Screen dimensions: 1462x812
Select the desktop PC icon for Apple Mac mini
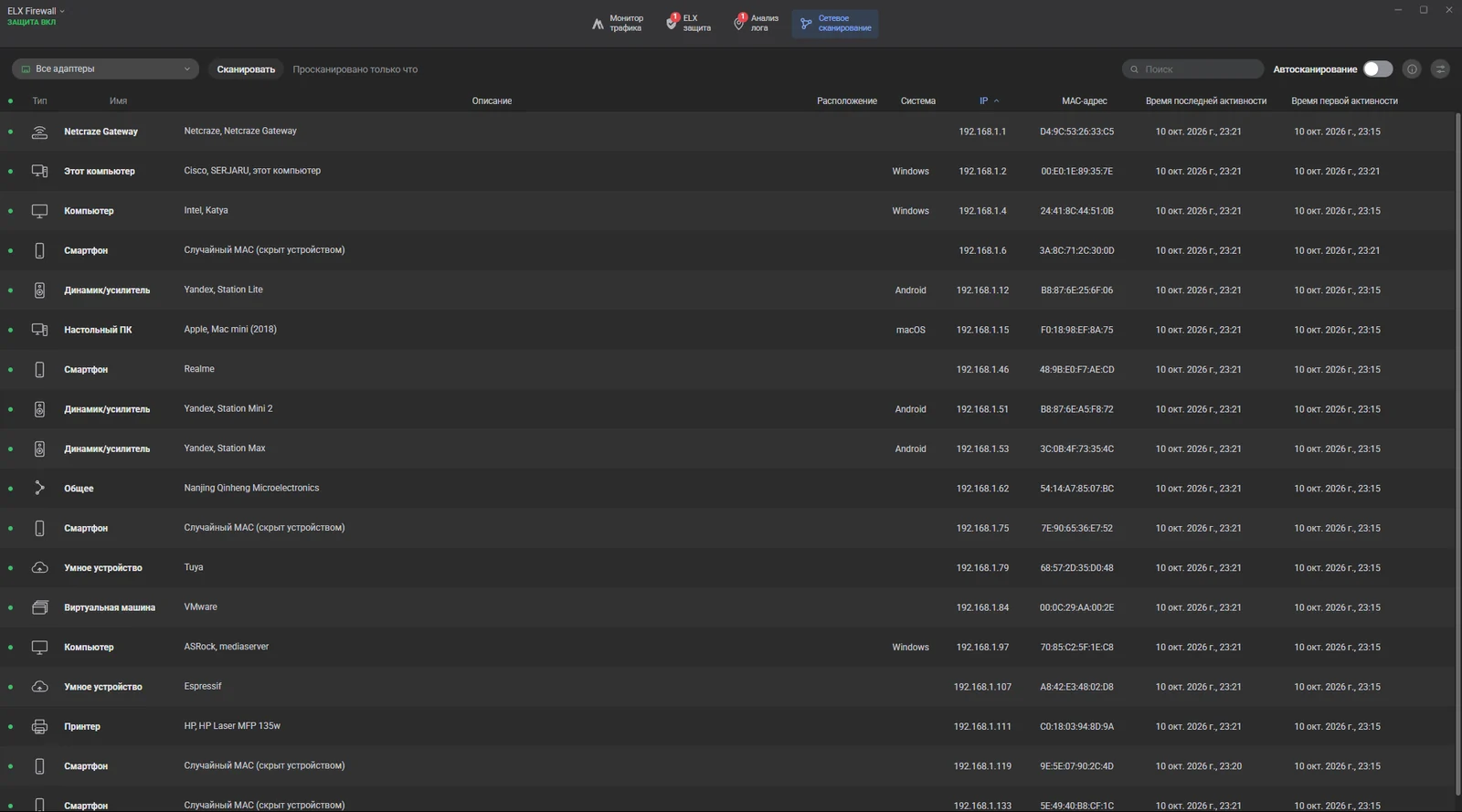[x=39, y=330]
